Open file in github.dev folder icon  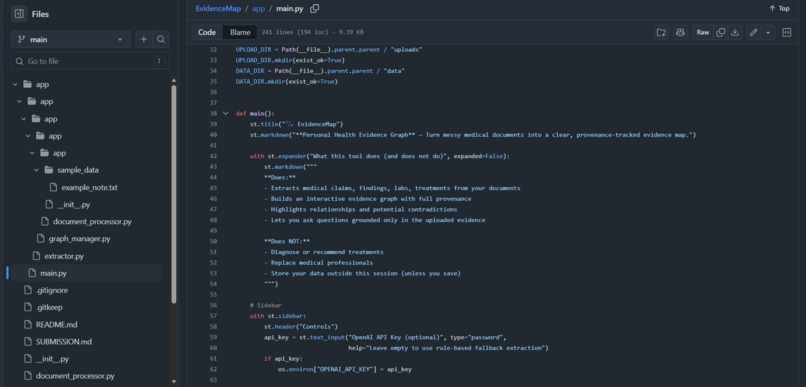pos(662,32)
